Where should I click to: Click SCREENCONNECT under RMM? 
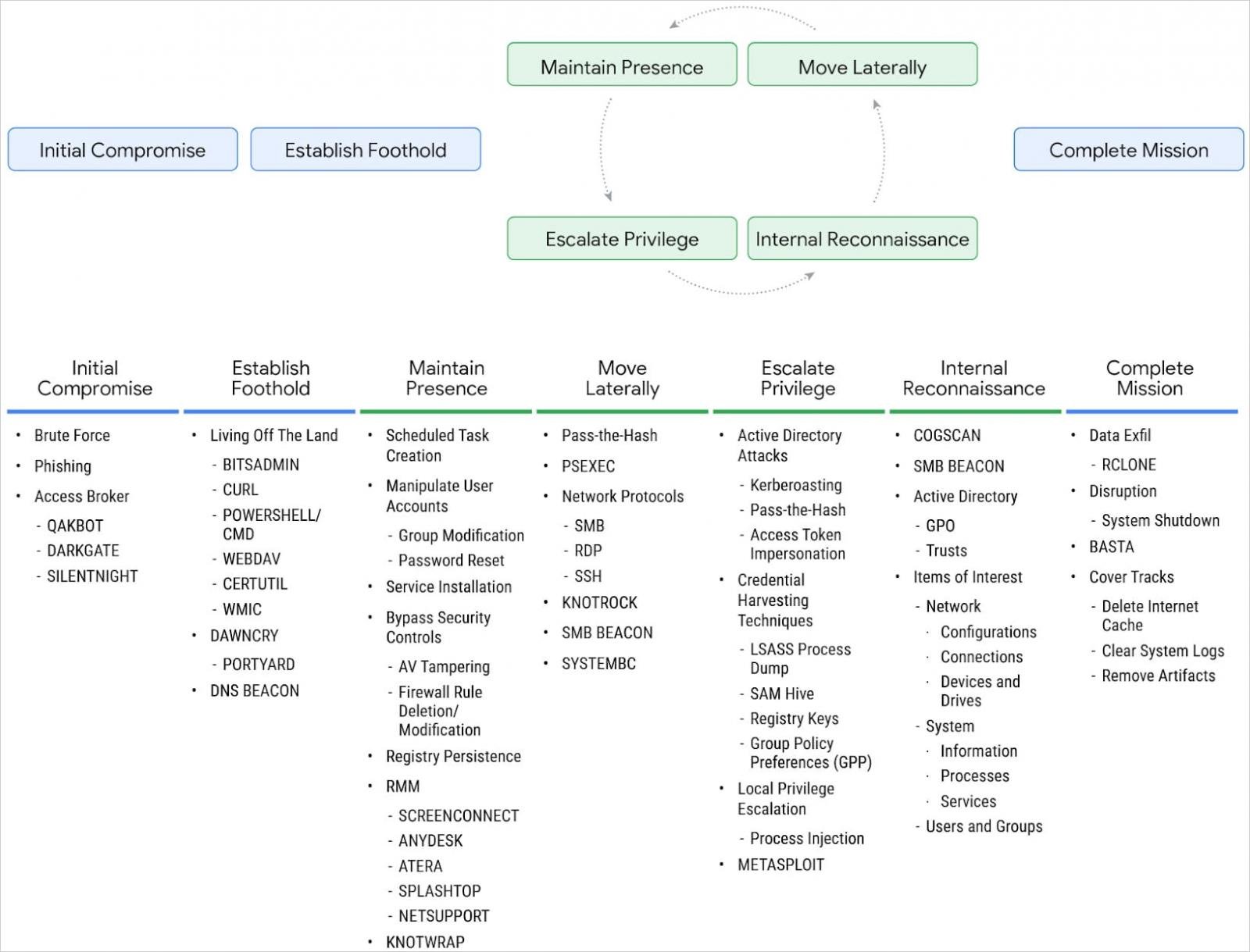pyautogui.click(x=459, y=815)
